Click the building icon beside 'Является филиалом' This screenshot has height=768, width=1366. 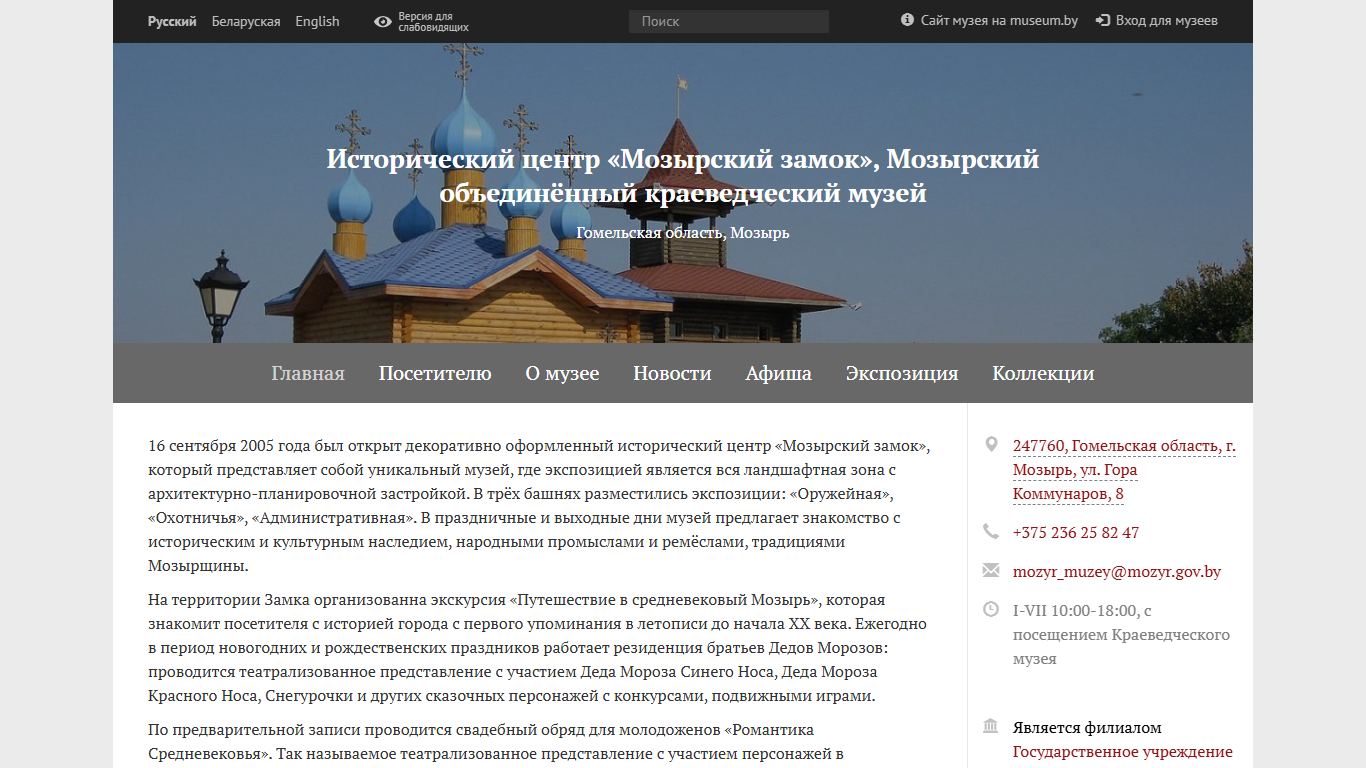[991, 726]
